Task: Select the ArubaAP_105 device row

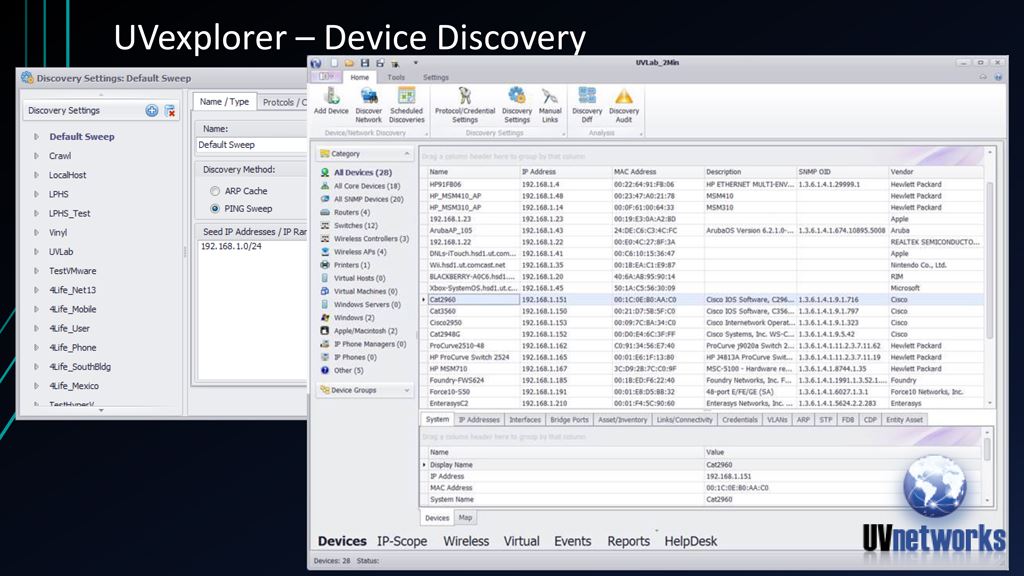Action: 705,231
